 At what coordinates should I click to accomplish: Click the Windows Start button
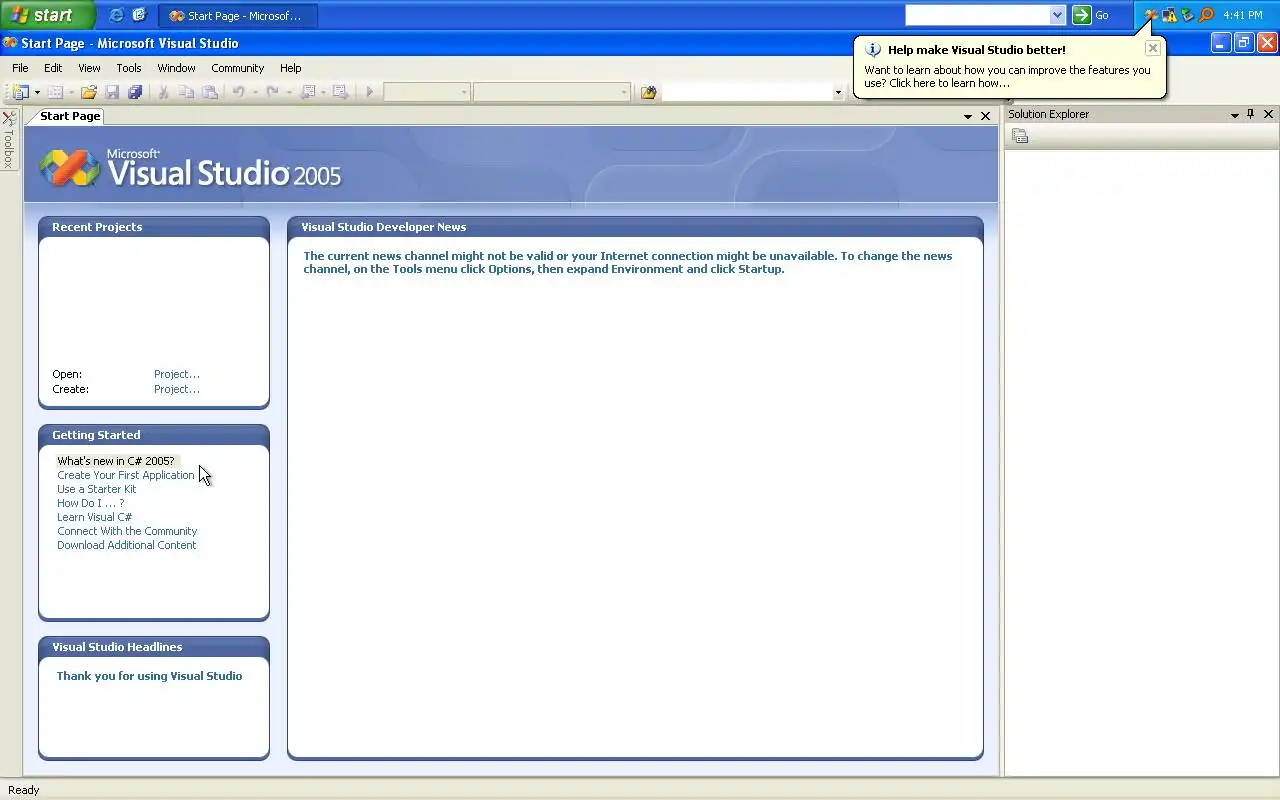47,15
